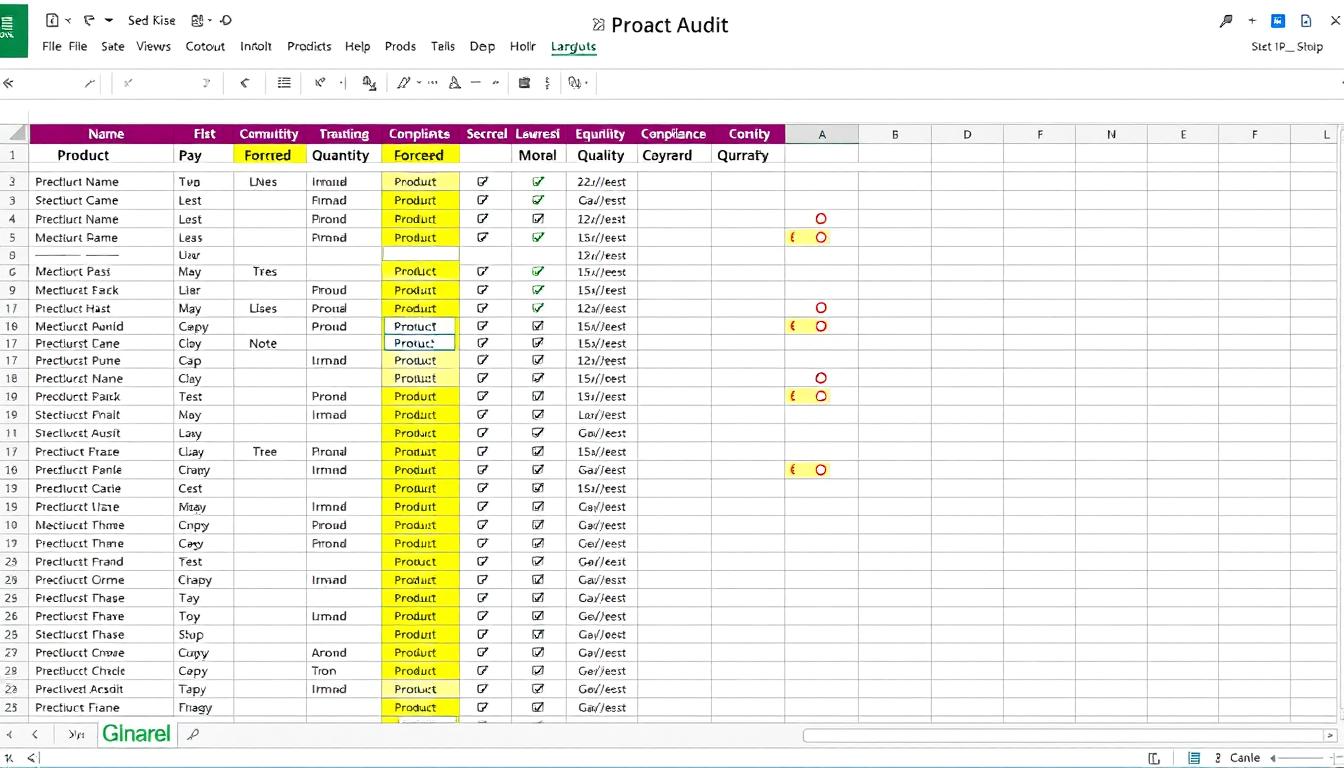
Task: Click the letter A font icon in toolbar
Action: 454,83
